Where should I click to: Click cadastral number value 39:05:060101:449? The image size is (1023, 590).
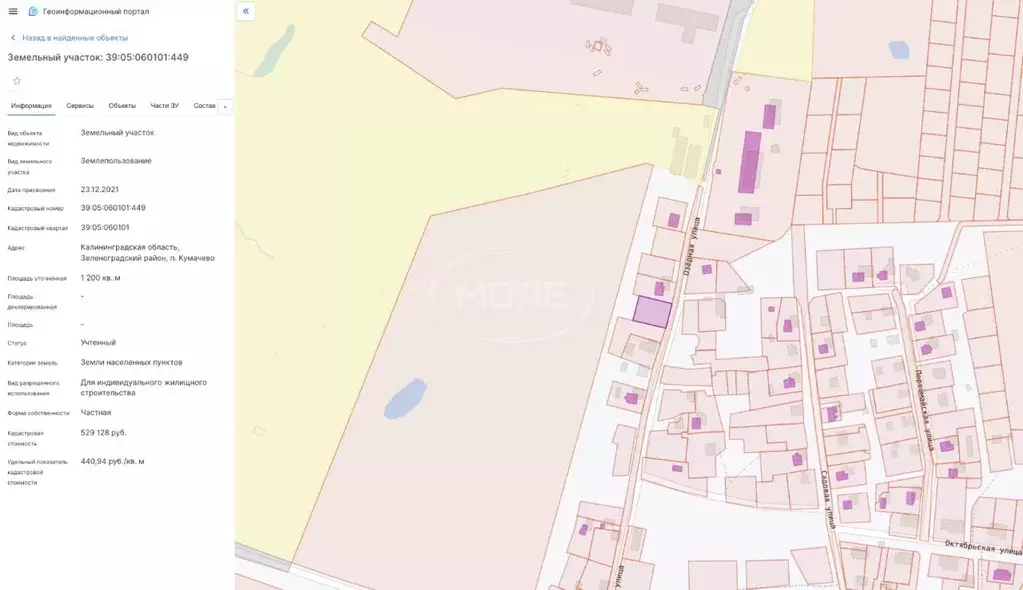[113, 208]
